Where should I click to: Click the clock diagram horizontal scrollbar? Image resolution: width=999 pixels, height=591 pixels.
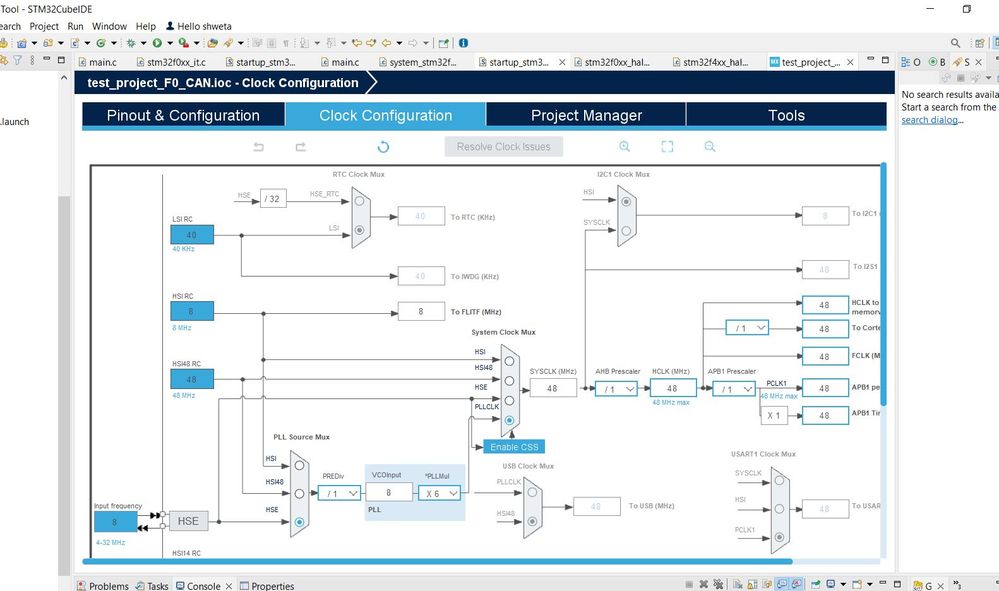(x=438, y=562)
